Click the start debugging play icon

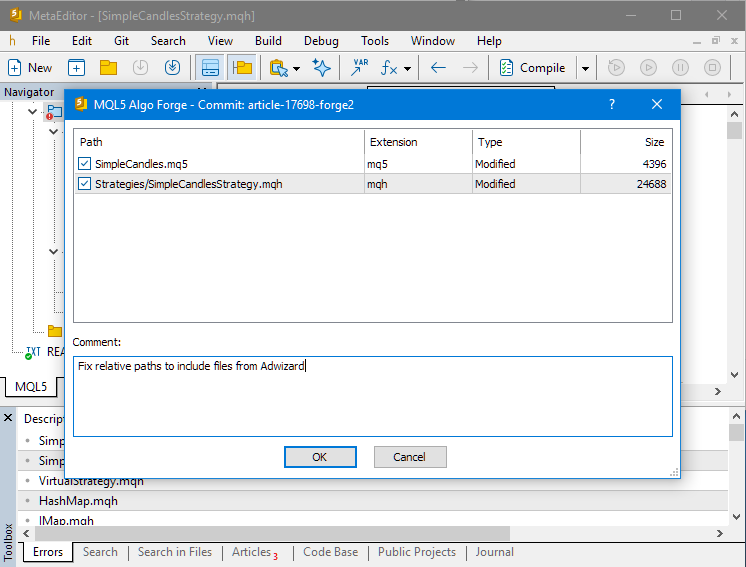pos(648,68)
